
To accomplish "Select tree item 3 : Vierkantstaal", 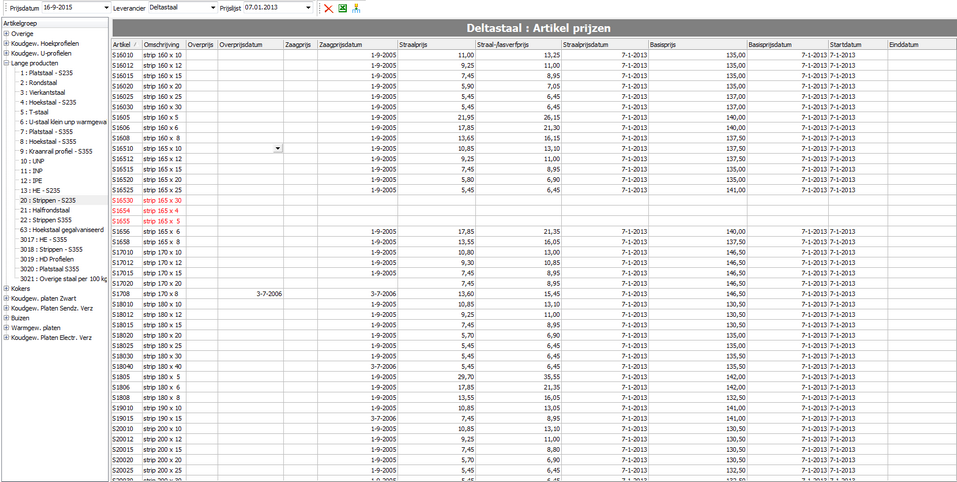I will point(45,93).
